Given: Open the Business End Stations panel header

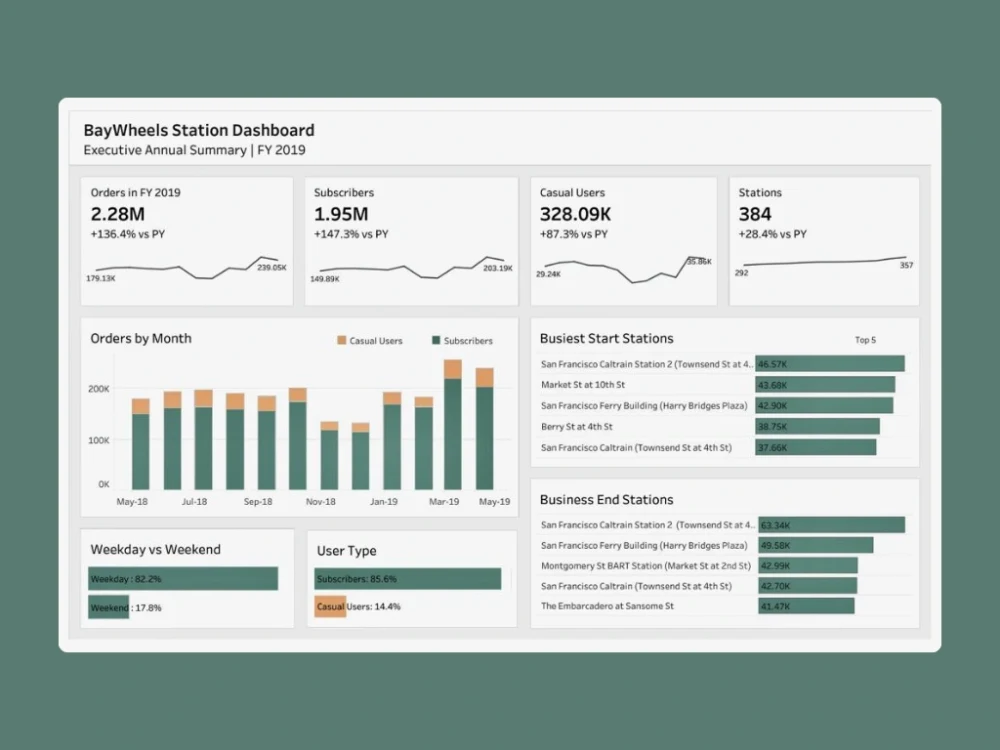Looking at the screenshot, I should 606,499.
